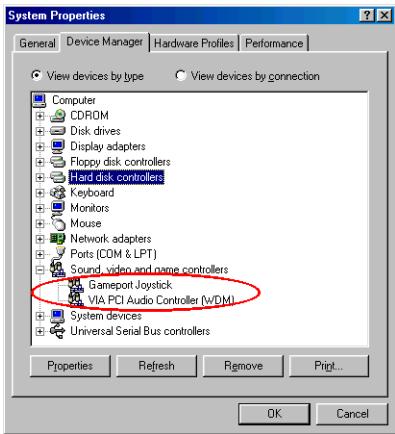Viewport: 395px width, 434px height.
Task: Expand the Keyboard node
Action: click(x=40, y=193)
